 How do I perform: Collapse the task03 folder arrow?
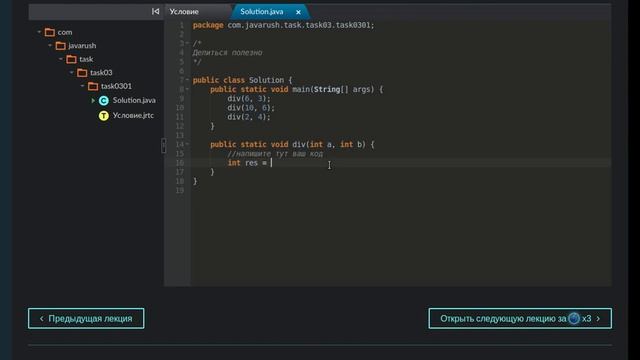pos(71,72)
